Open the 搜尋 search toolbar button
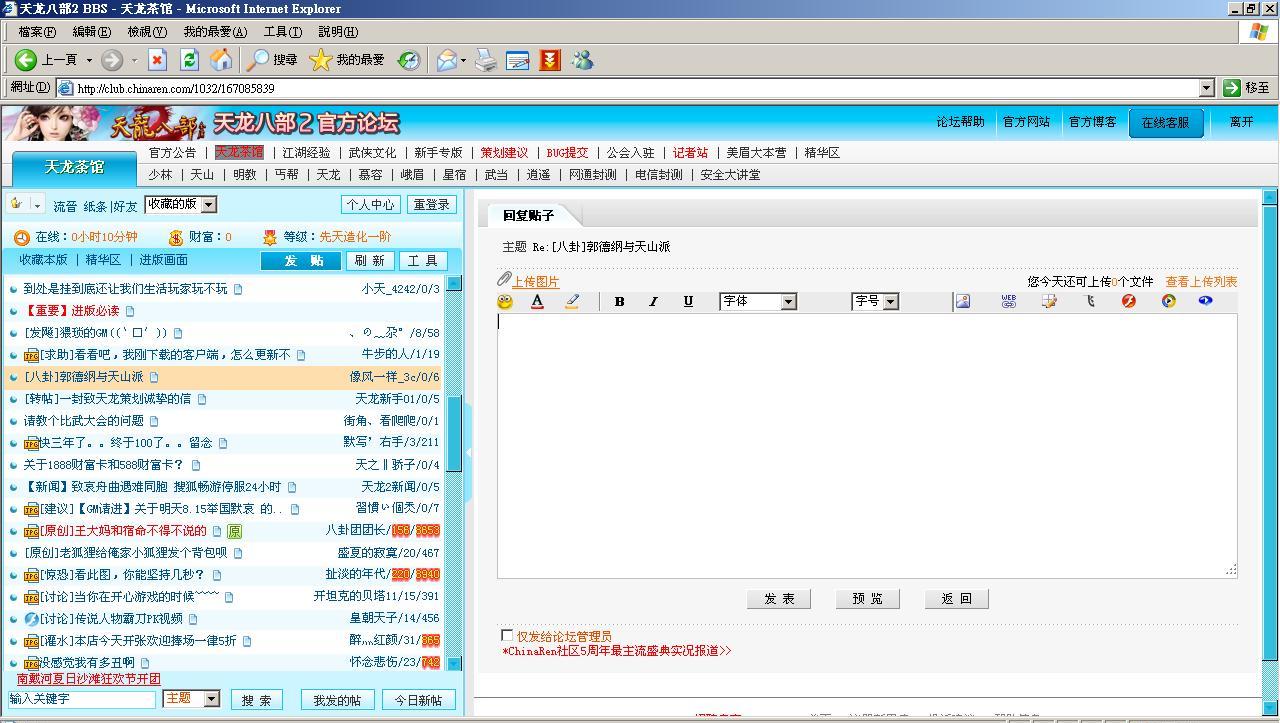The image size is (1280, 723). click(x=272, y=60)
